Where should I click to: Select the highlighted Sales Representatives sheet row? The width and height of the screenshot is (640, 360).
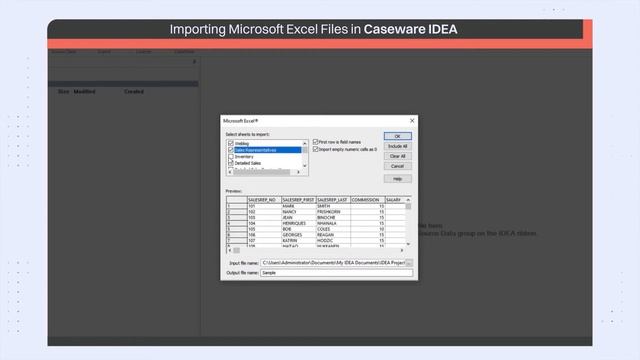(x=268, y=150)
